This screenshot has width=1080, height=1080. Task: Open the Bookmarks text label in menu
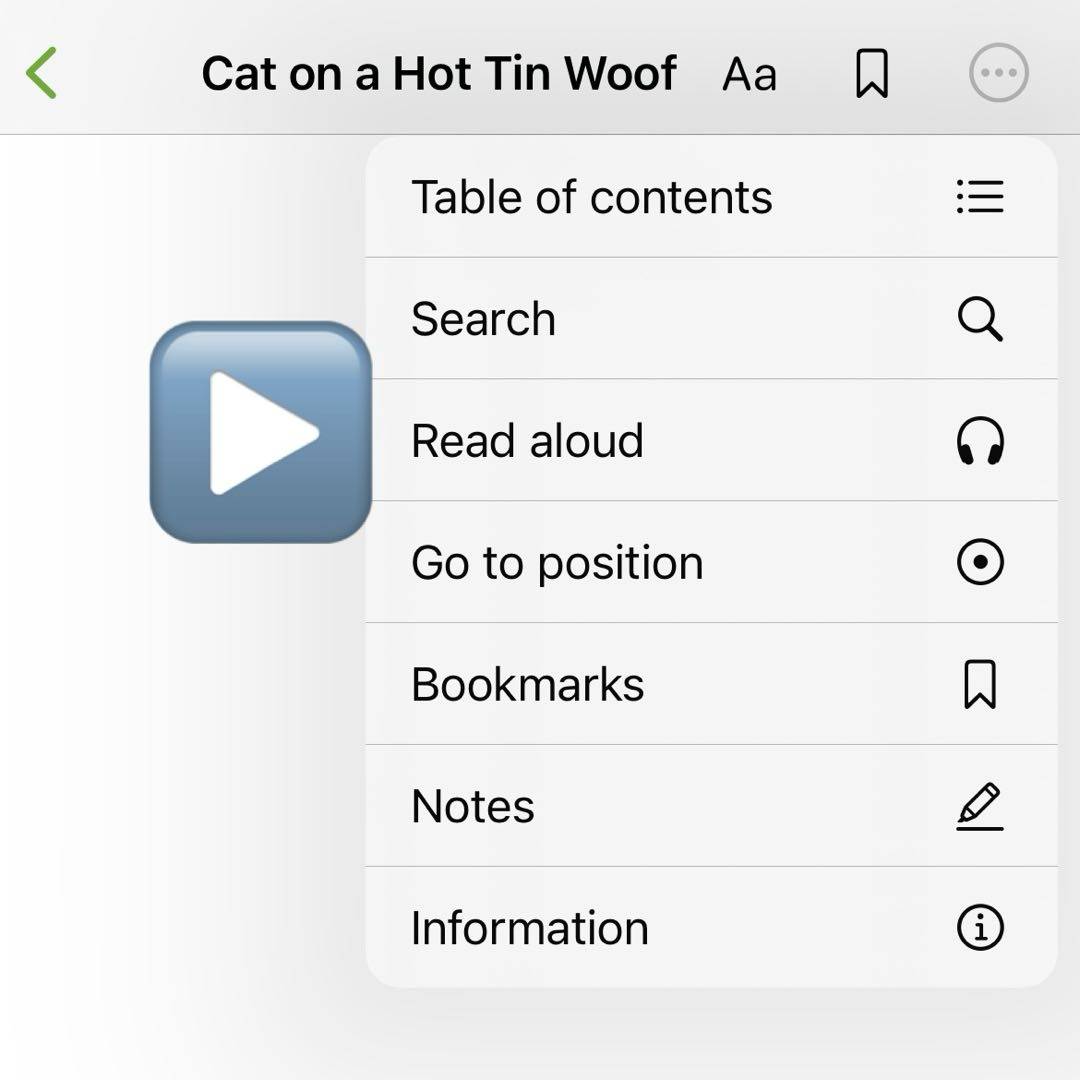coord(527,685)
